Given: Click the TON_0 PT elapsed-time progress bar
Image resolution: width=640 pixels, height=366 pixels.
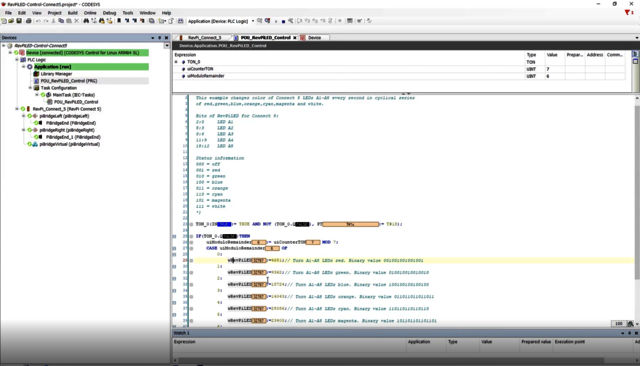Looking at the screenshot, I should click(x=351, y=224).
